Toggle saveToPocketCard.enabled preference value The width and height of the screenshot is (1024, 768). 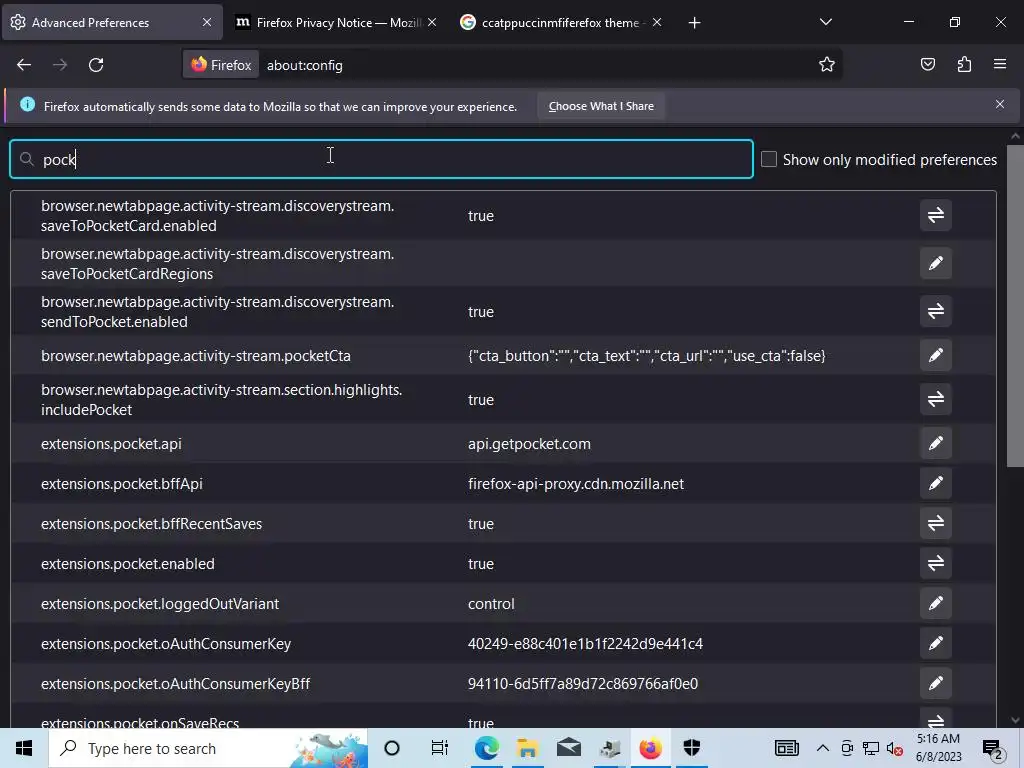[935, 215]
